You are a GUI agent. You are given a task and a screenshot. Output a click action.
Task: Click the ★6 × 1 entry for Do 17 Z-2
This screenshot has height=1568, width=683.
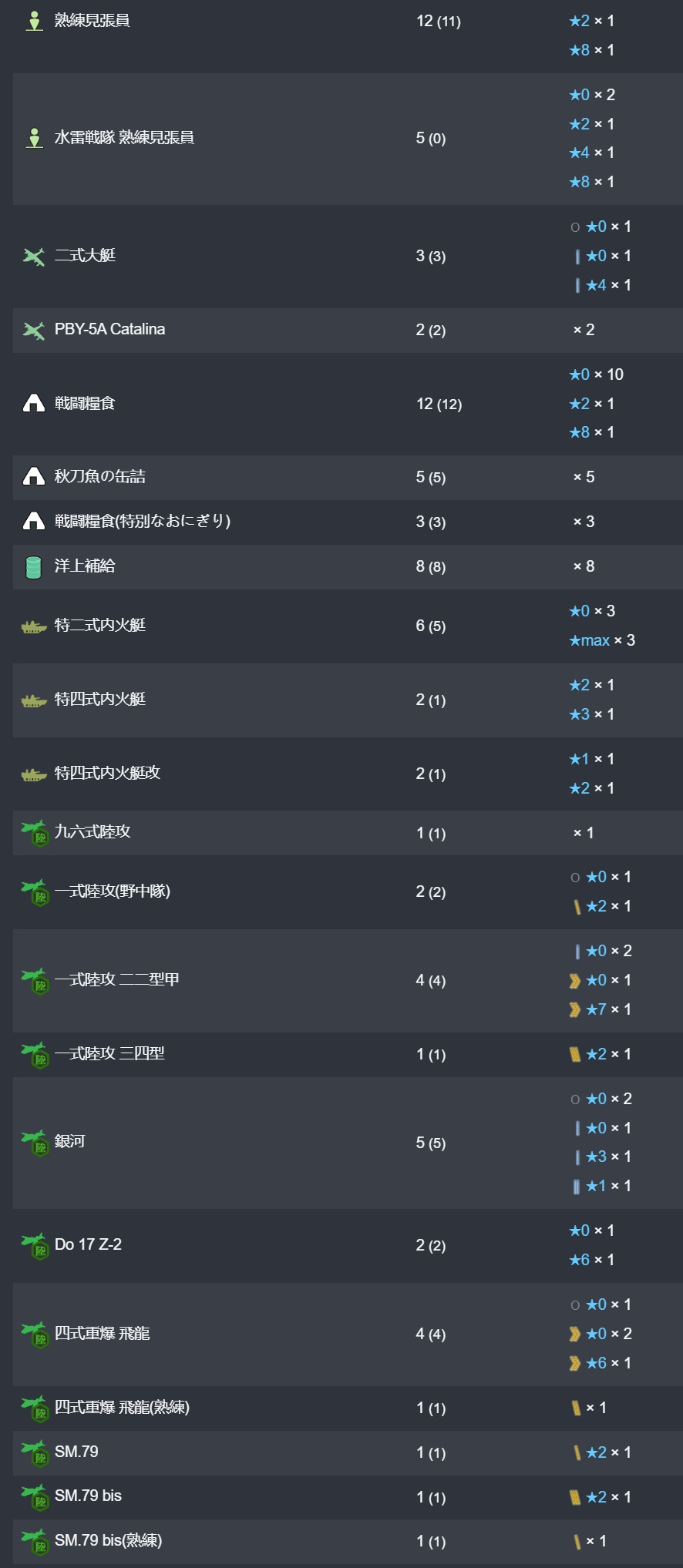pyautogui.click(x=592, y=1260)
